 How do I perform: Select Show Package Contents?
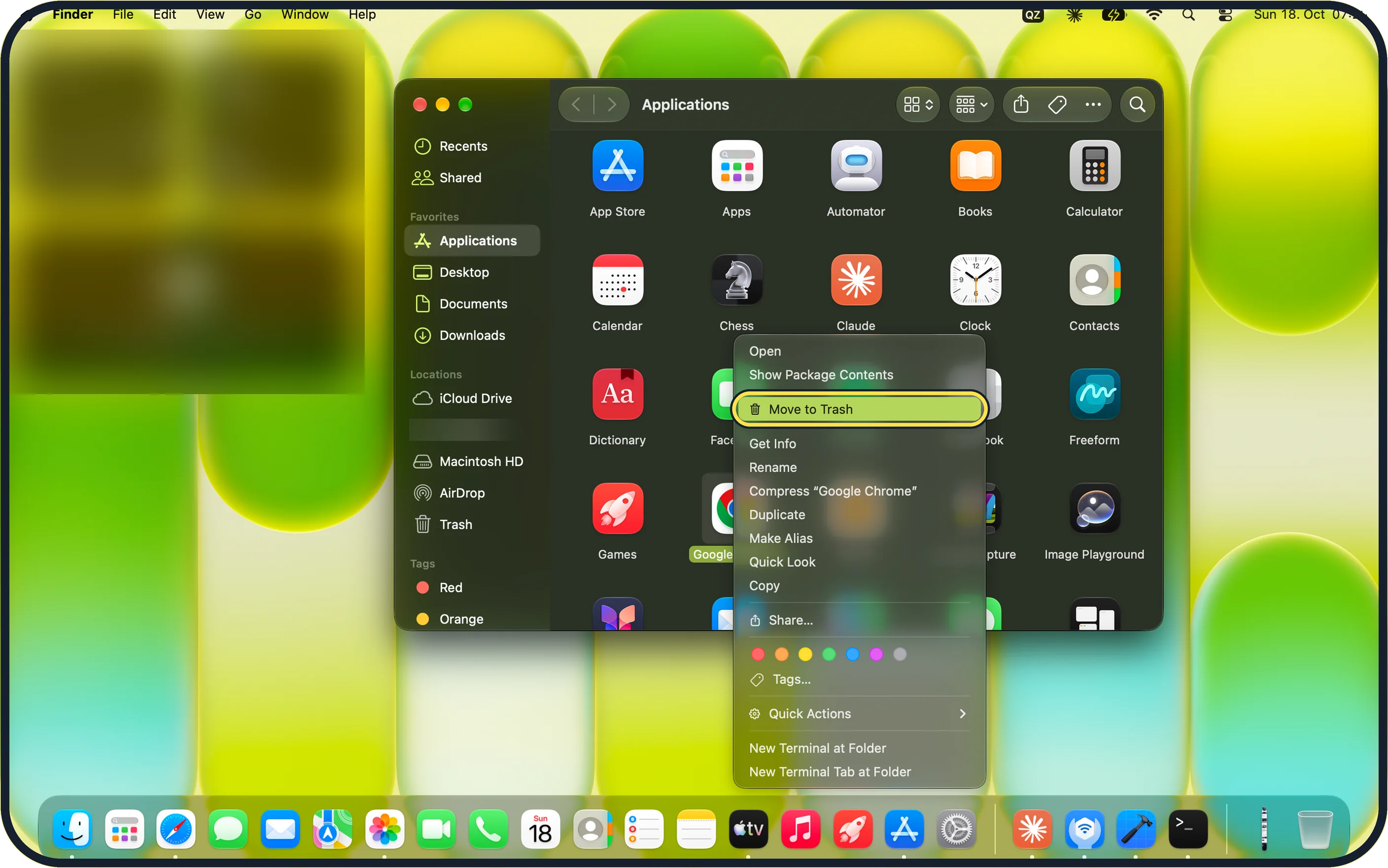(859, 374)
